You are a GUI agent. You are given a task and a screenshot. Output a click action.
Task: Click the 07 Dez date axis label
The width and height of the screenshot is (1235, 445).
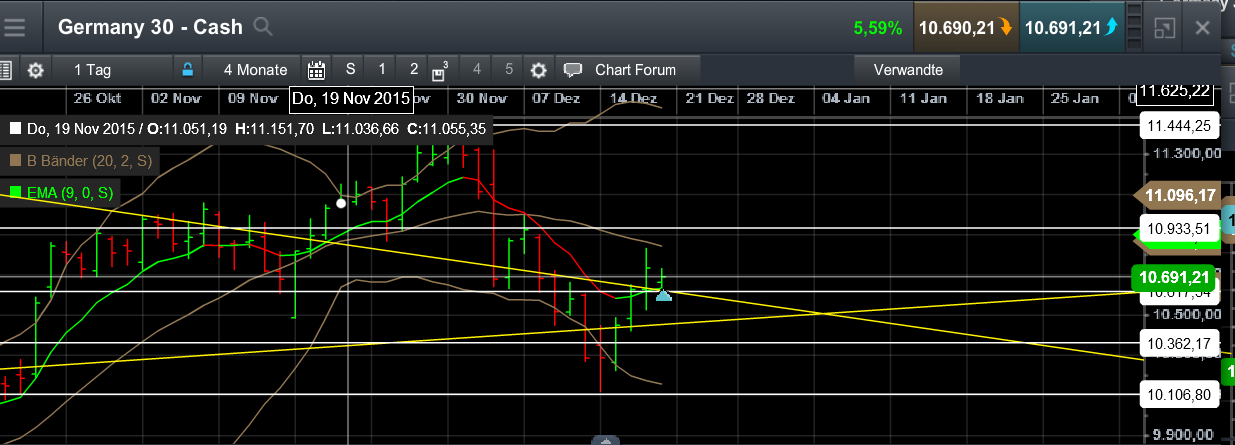(x=556, y=98)
